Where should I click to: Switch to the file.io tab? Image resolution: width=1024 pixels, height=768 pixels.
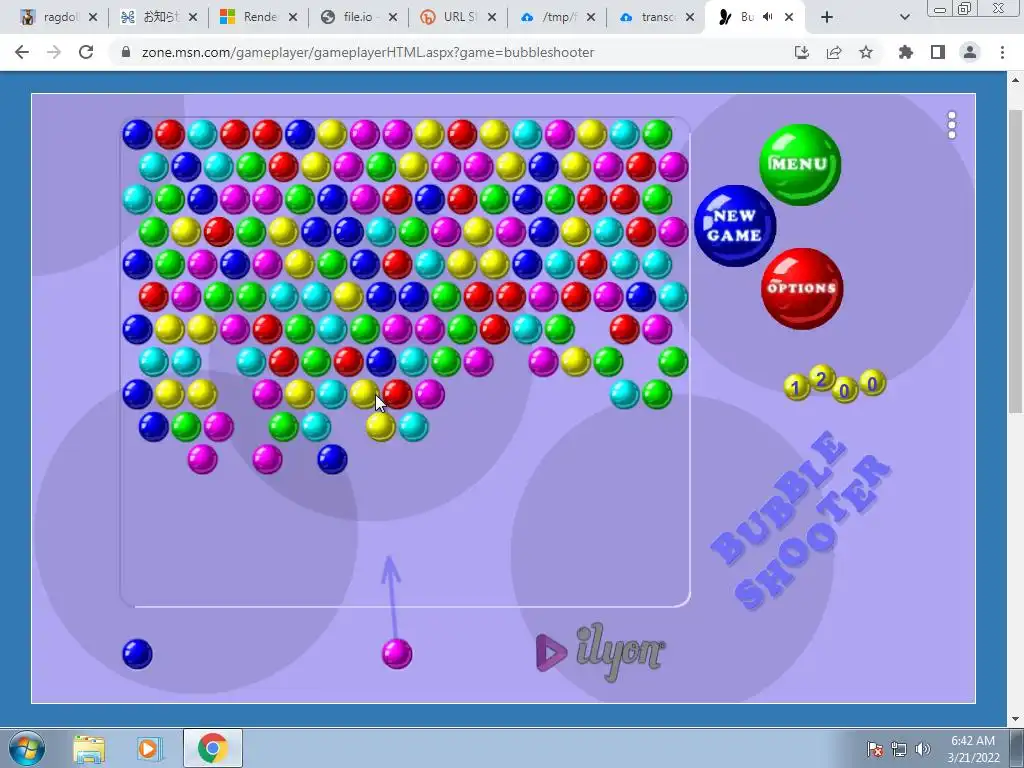point(359,17)
